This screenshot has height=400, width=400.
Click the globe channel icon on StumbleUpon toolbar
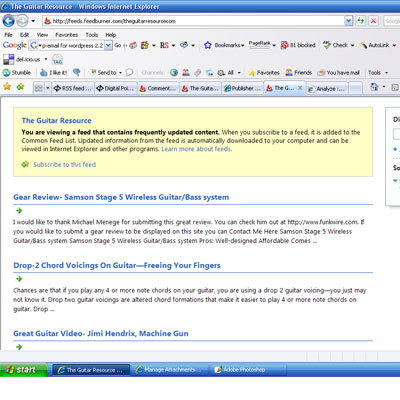pos(174,72)
